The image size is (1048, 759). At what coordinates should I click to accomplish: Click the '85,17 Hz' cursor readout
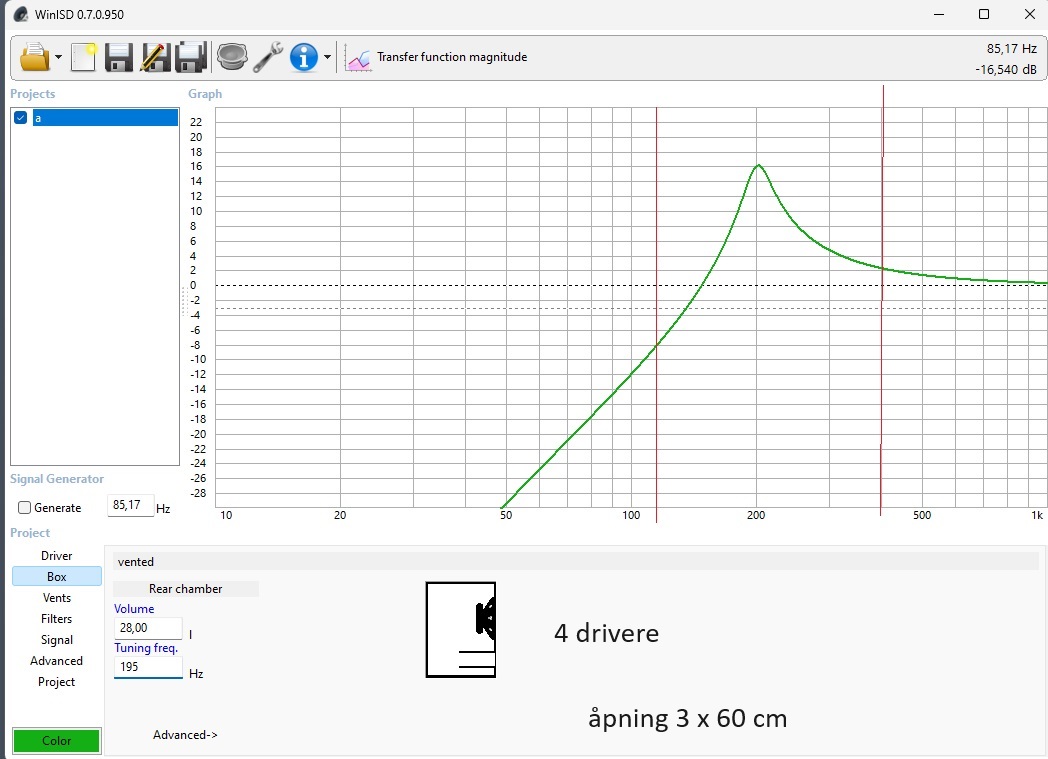pos(1011,49)
